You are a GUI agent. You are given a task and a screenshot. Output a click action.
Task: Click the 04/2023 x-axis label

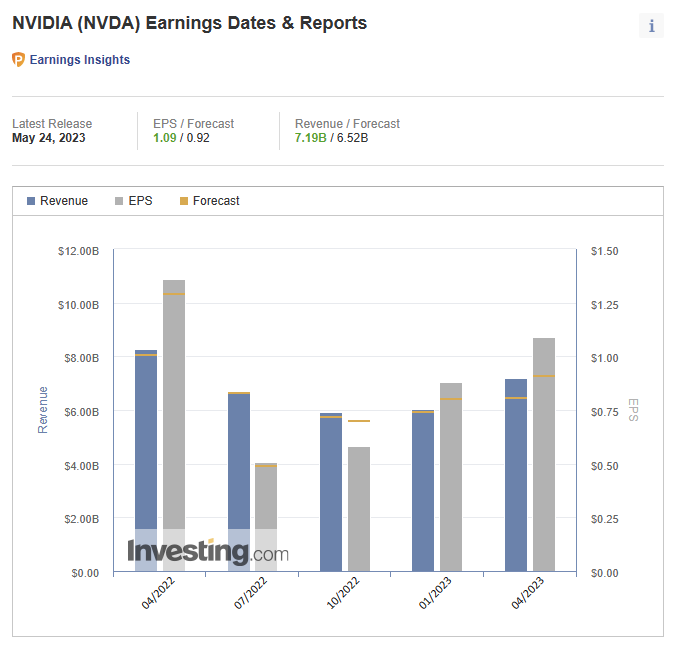point(528,593)
